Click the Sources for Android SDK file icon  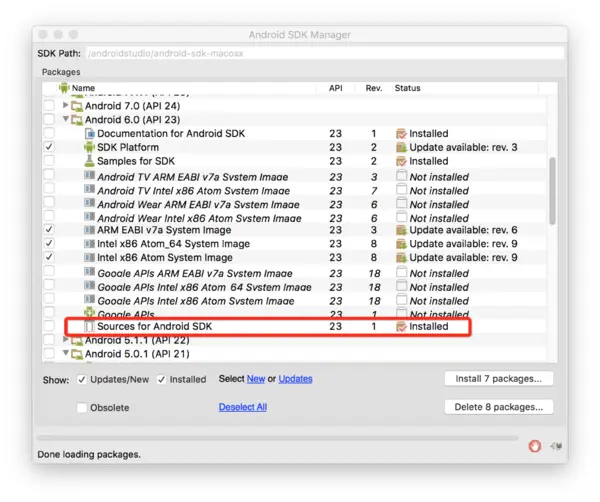click(x=89, y=326)
